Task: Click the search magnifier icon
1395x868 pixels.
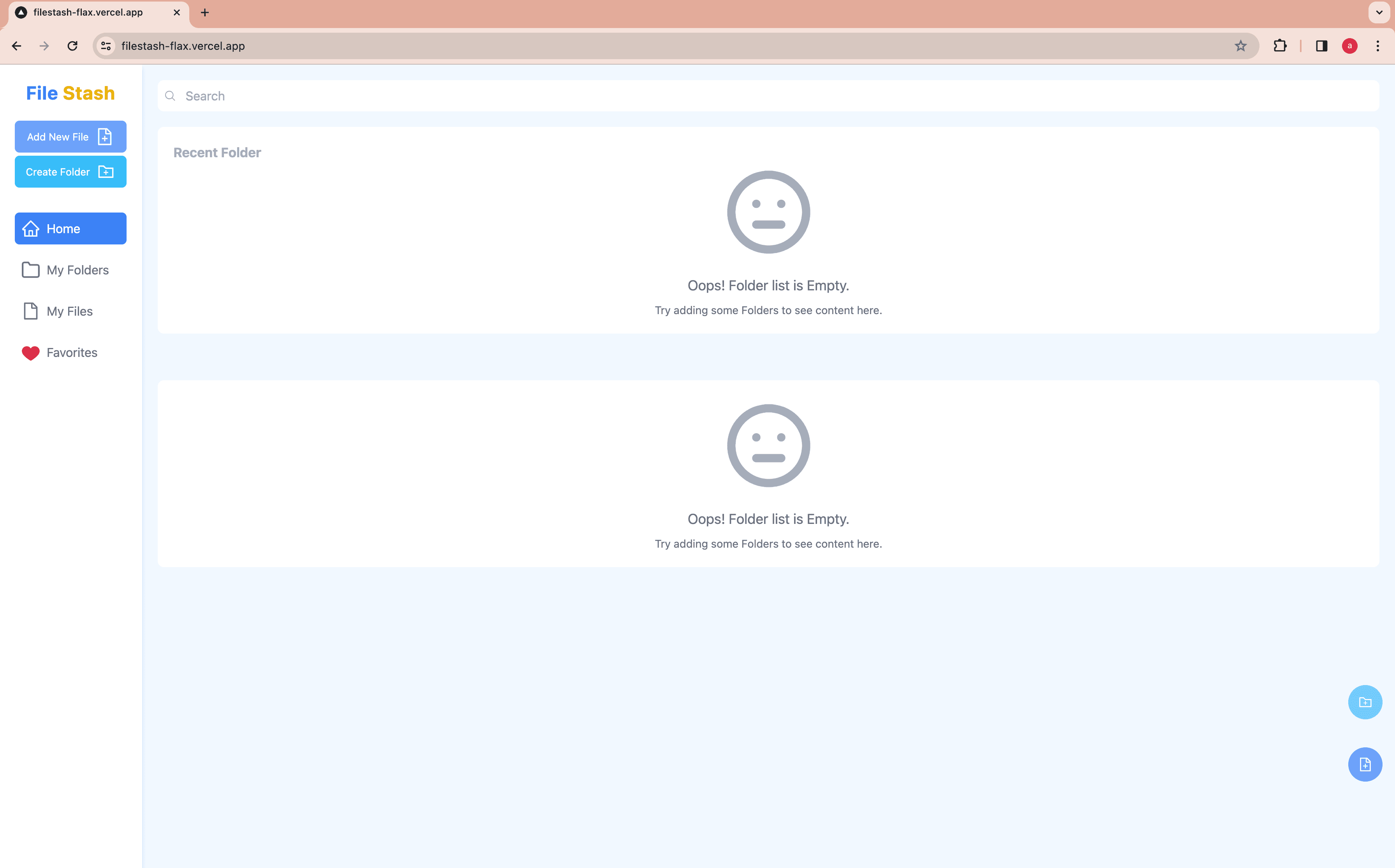Action: [170, 96]
